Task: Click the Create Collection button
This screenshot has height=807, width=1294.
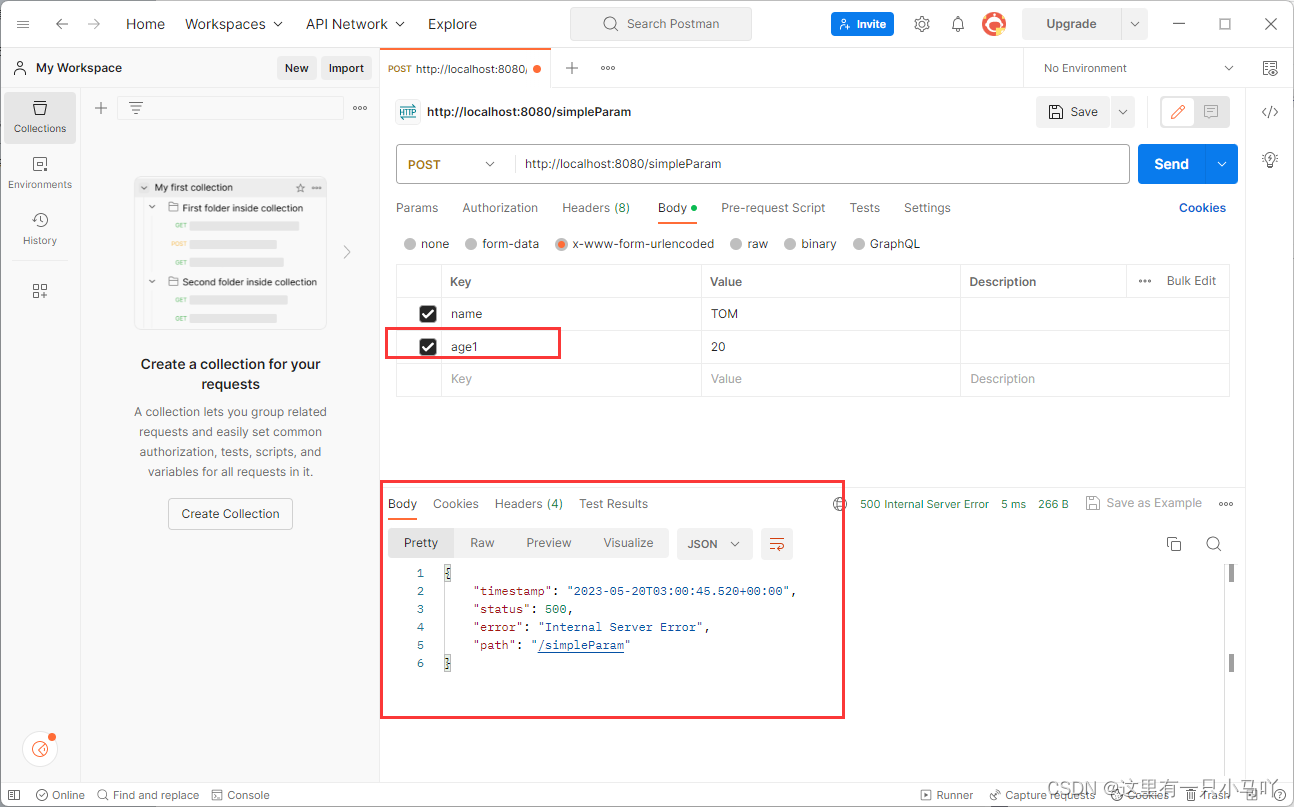Action: 230,514
